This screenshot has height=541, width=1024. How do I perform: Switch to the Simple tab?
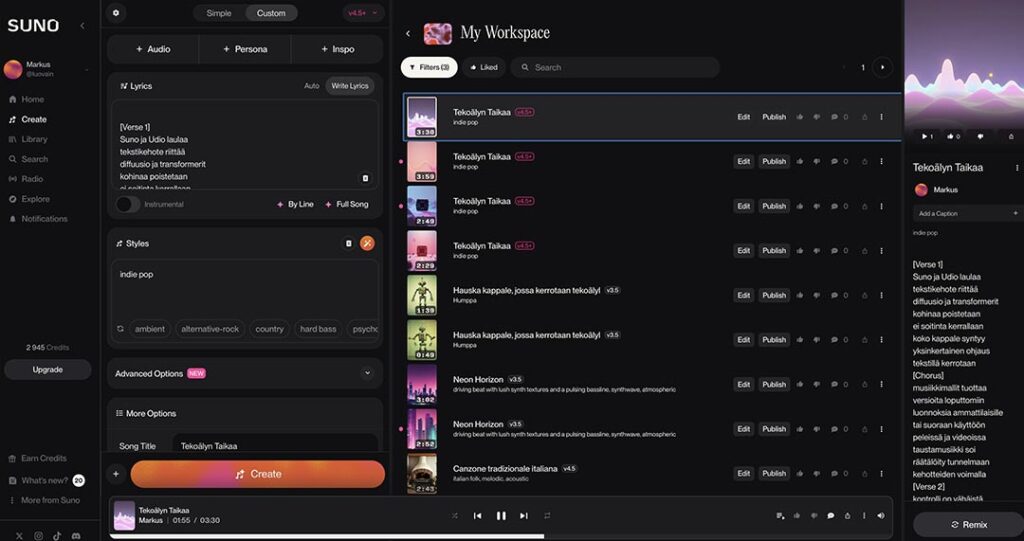[x=219, y=13]
